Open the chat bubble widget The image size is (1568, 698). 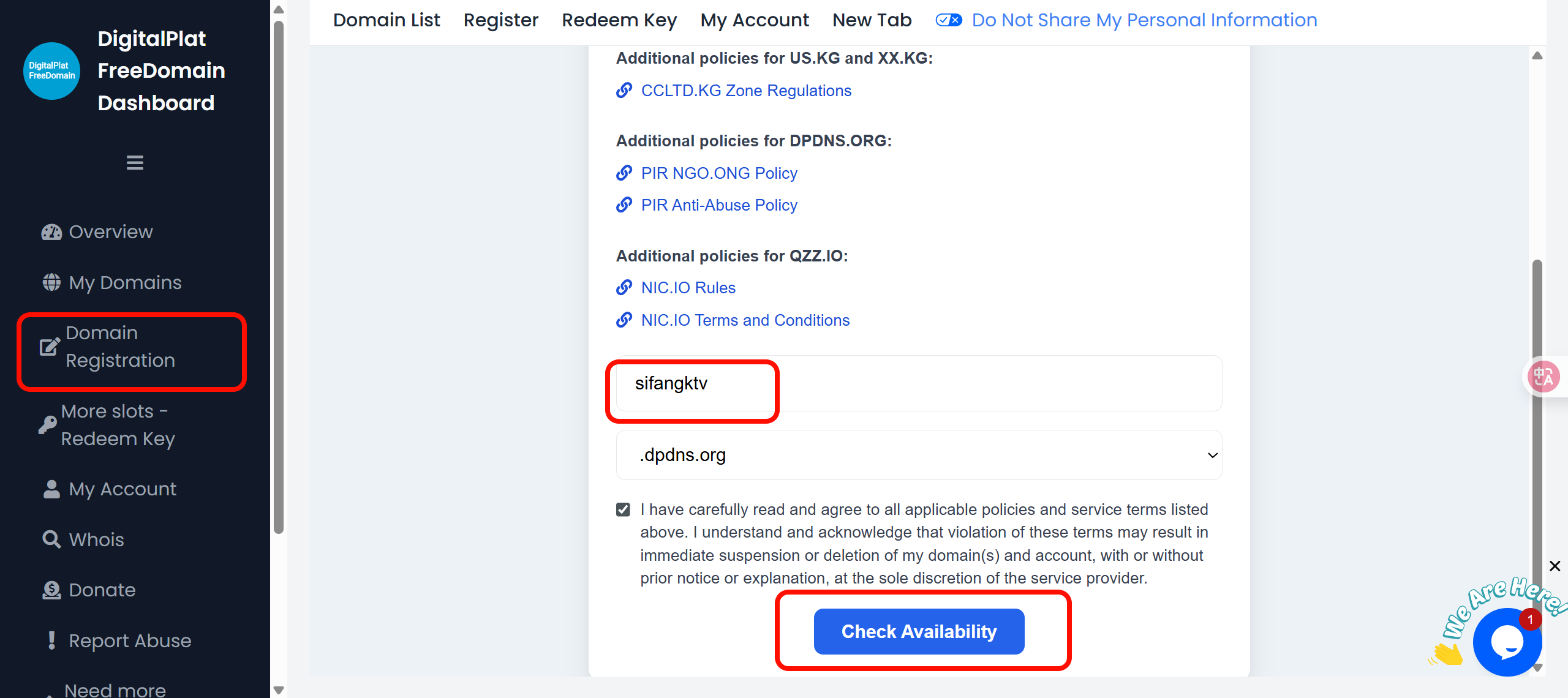coord(1506,642)
